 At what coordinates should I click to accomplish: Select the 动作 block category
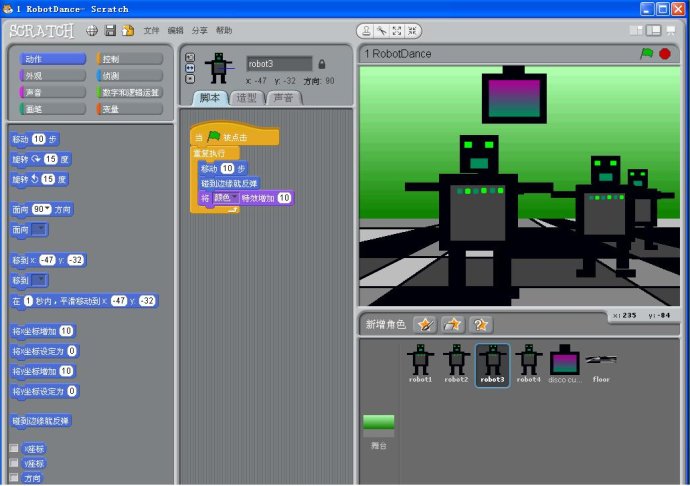[x=52, y=59]
